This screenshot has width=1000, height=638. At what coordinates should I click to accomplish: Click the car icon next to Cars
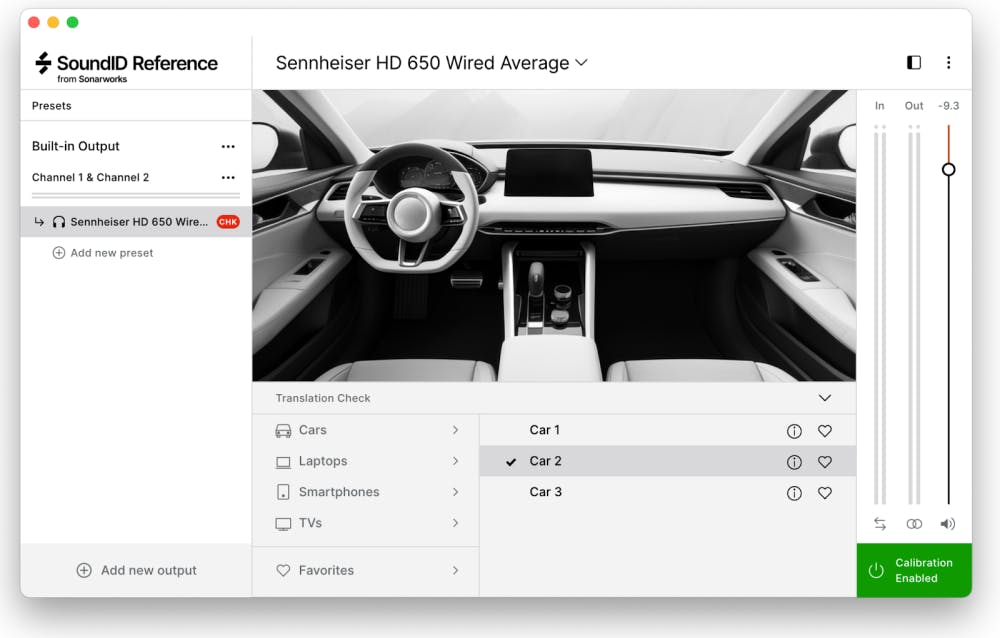[x=283, y=431]
